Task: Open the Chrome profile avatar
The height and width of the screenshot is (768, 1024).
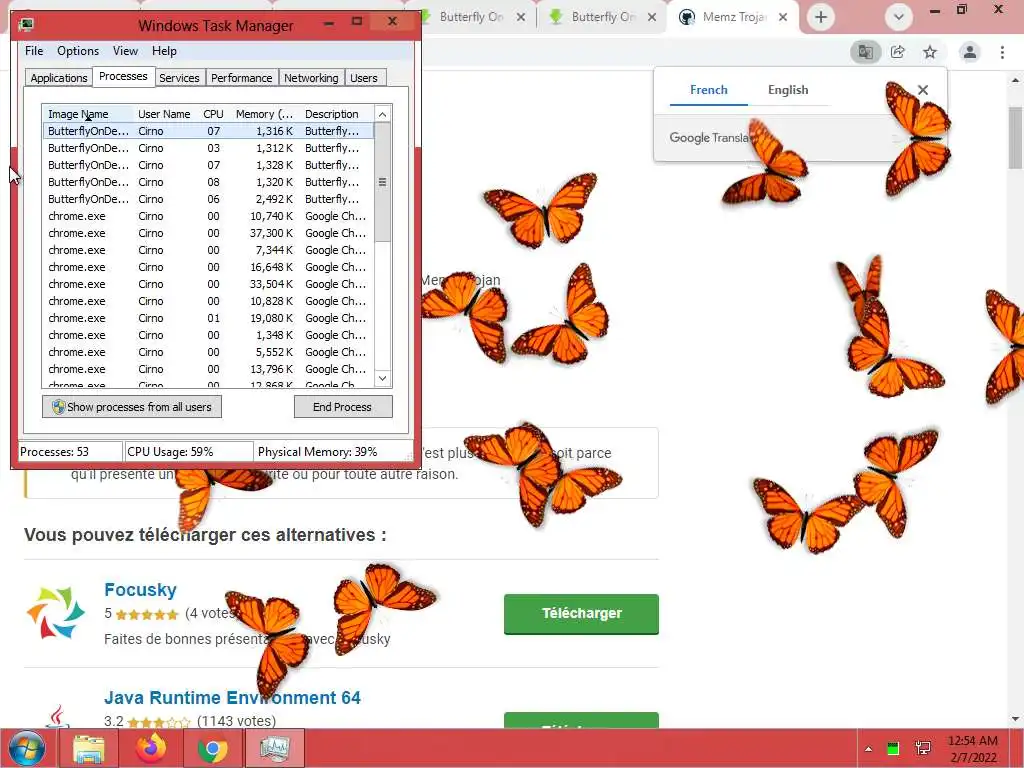Action: coord(970,52)
